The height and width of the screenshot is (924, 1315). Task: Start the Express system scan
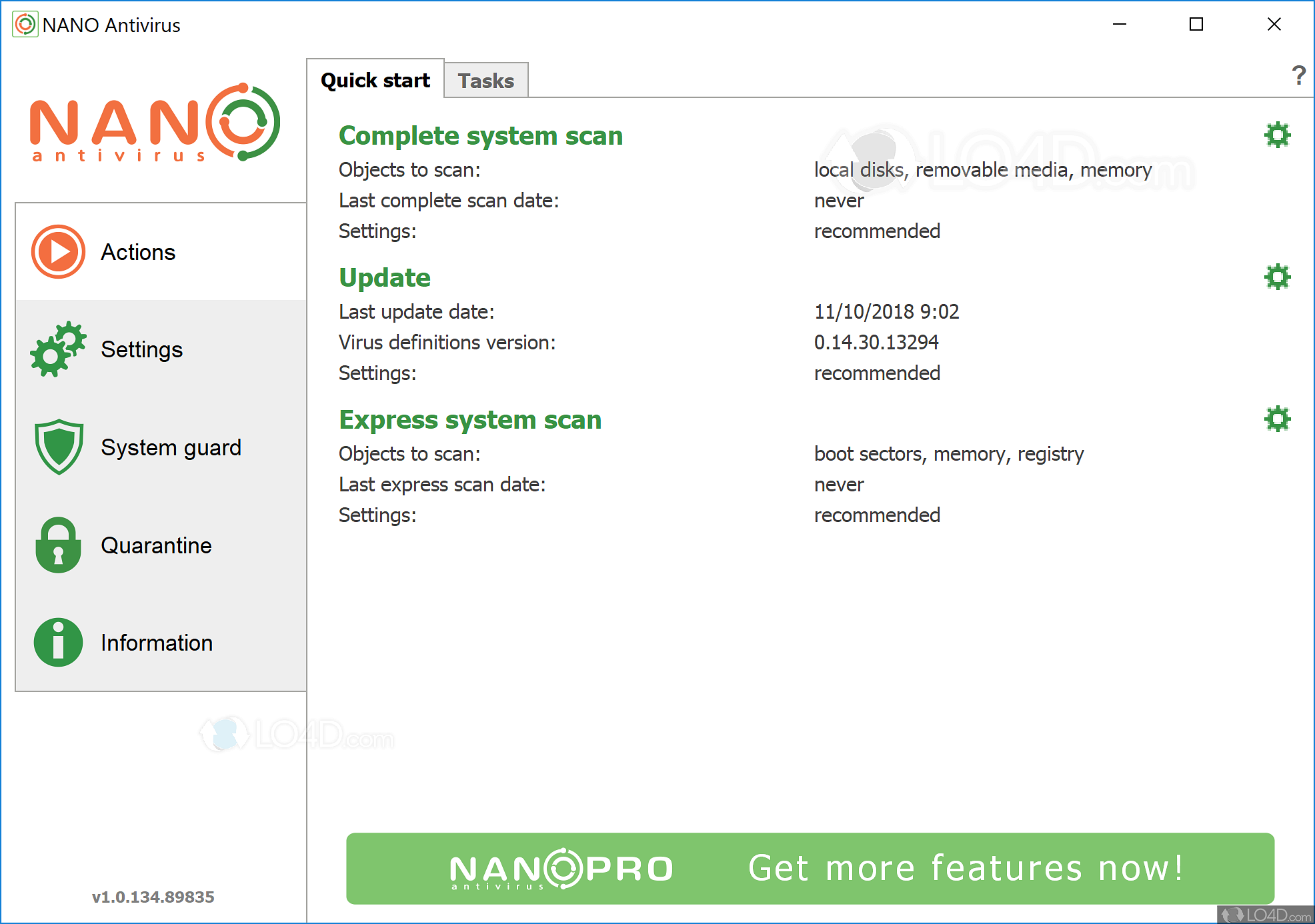[x=470, y=419]
